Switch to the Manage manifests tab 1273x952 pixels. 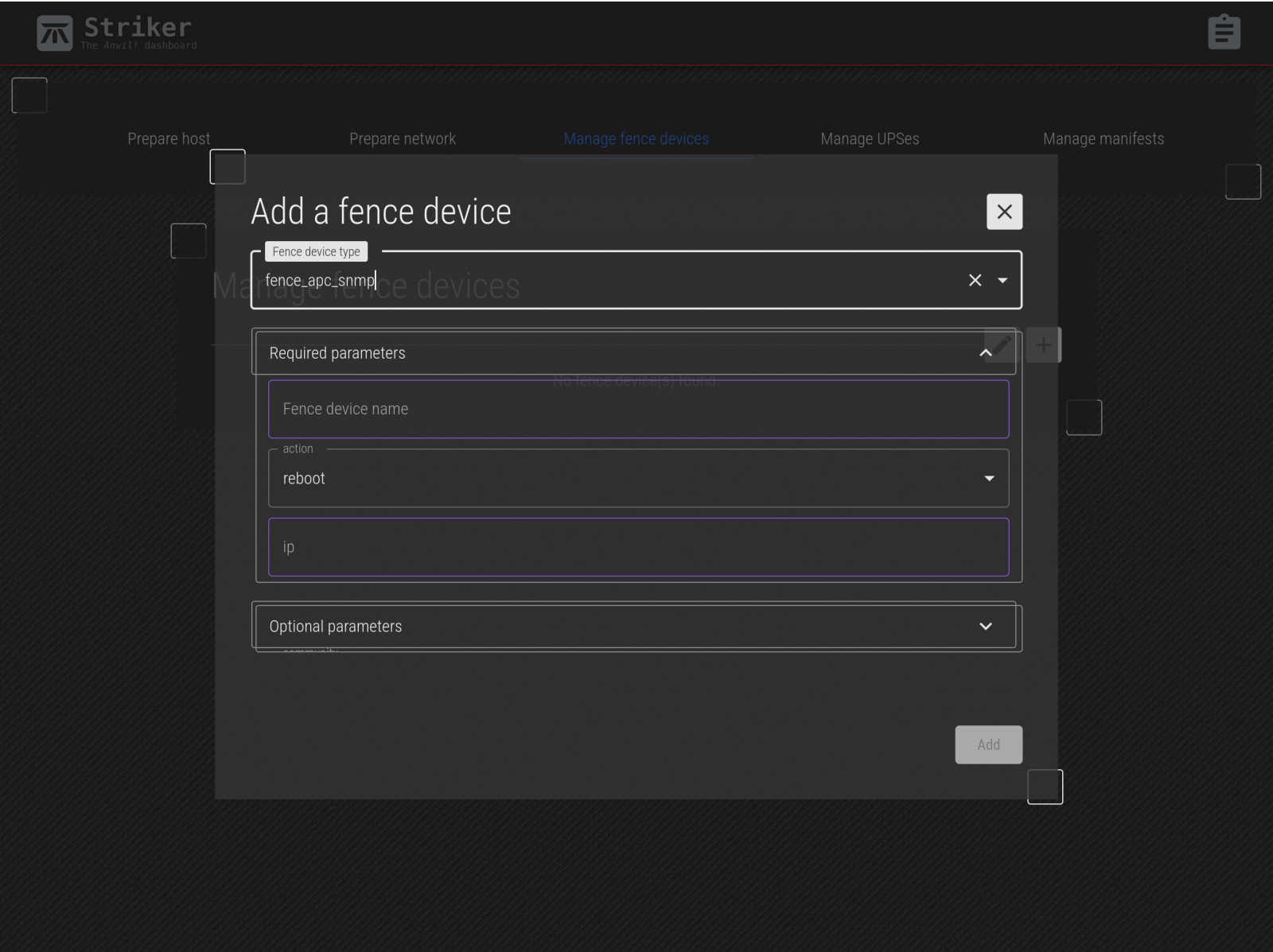[x=1103, y=138]
